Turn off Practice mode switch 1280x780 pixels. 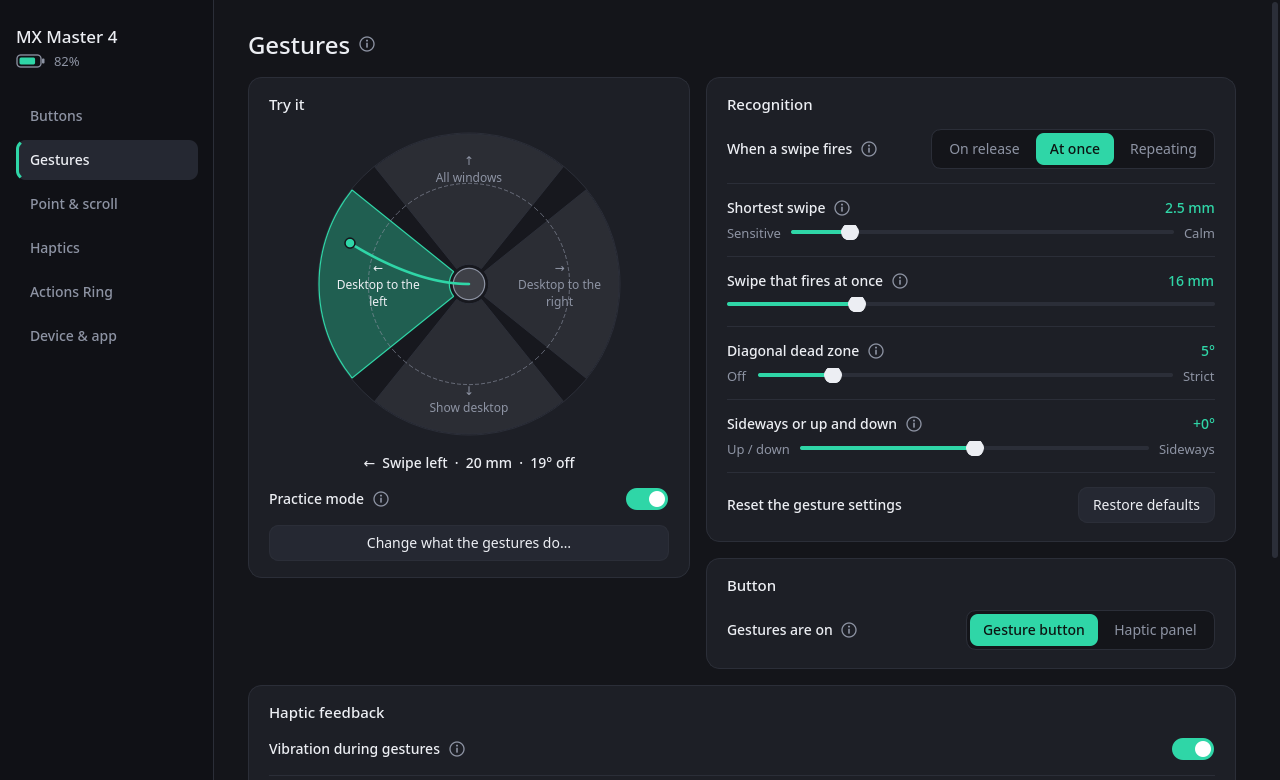pyautogui.click(x=647, y=499)
